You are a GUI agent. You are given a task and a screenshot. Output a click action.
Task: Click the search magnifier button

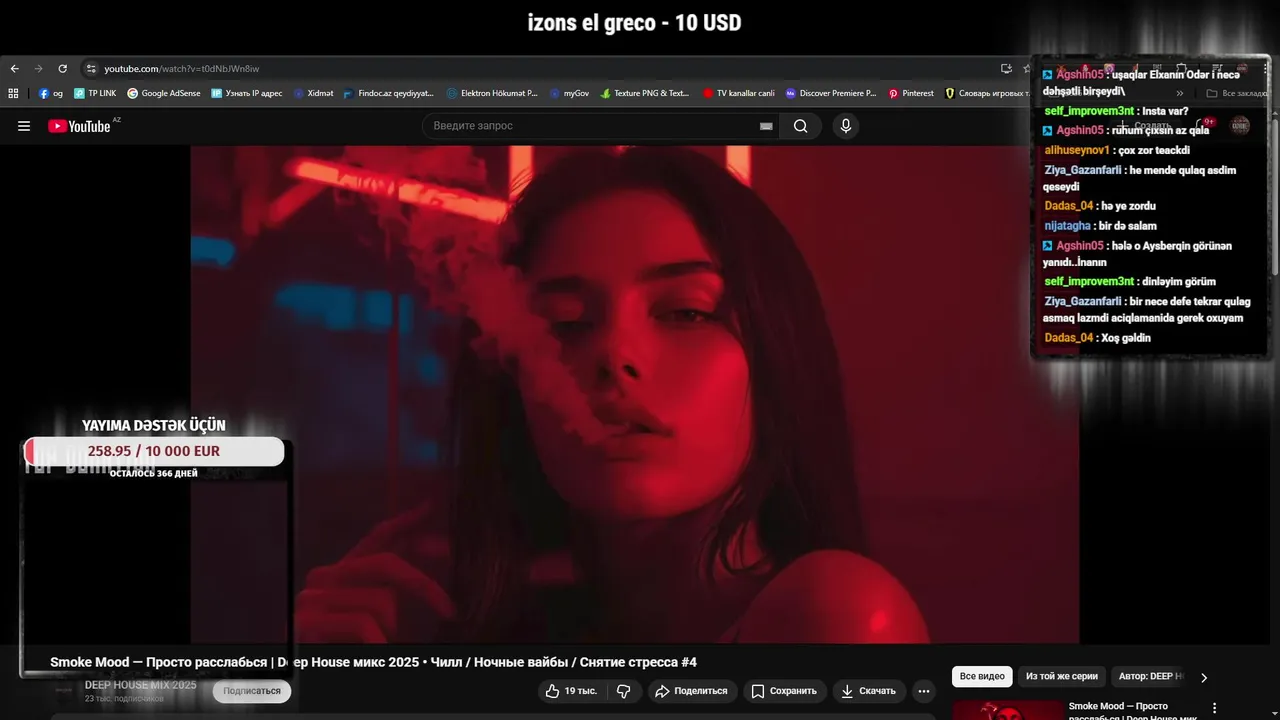click(800, 126)
